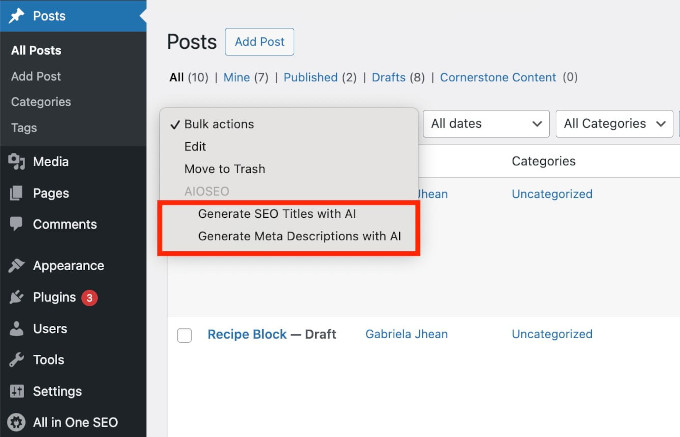Select Move to Trash bulk action
680x437 pixels.
click(x=224, y=169)
